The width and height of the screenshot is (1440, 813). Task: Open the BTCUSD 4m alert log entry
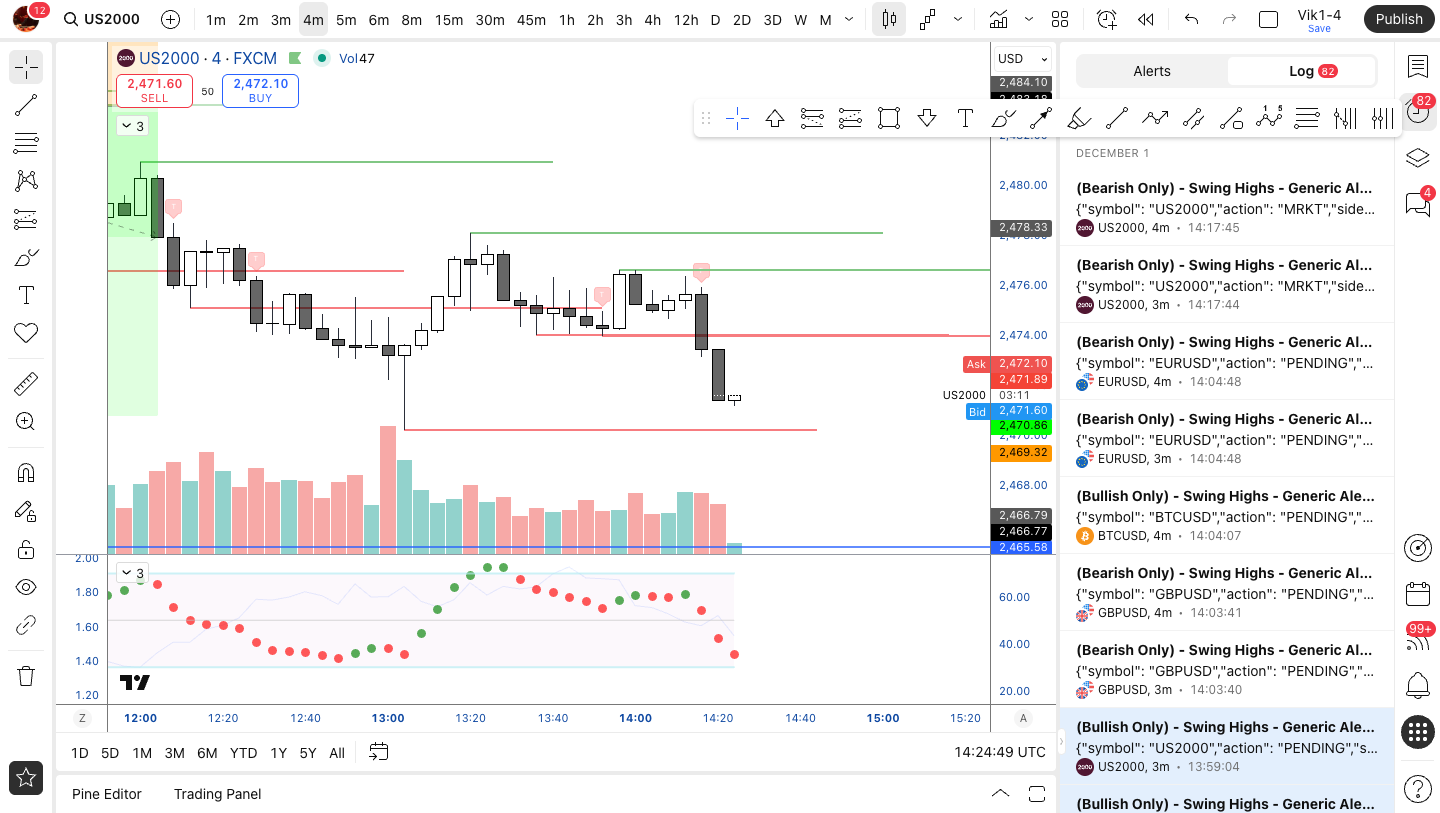tap(1226, 516)
